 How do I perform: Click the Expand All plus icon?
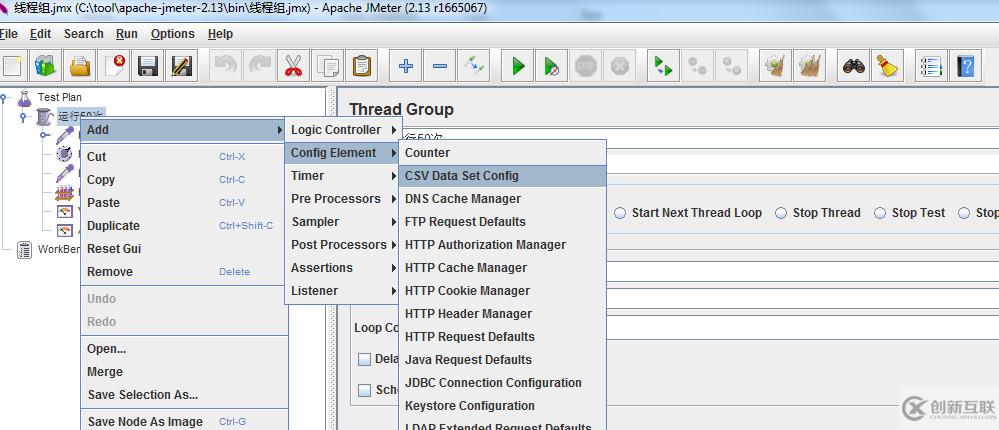[x=405, y=66]
